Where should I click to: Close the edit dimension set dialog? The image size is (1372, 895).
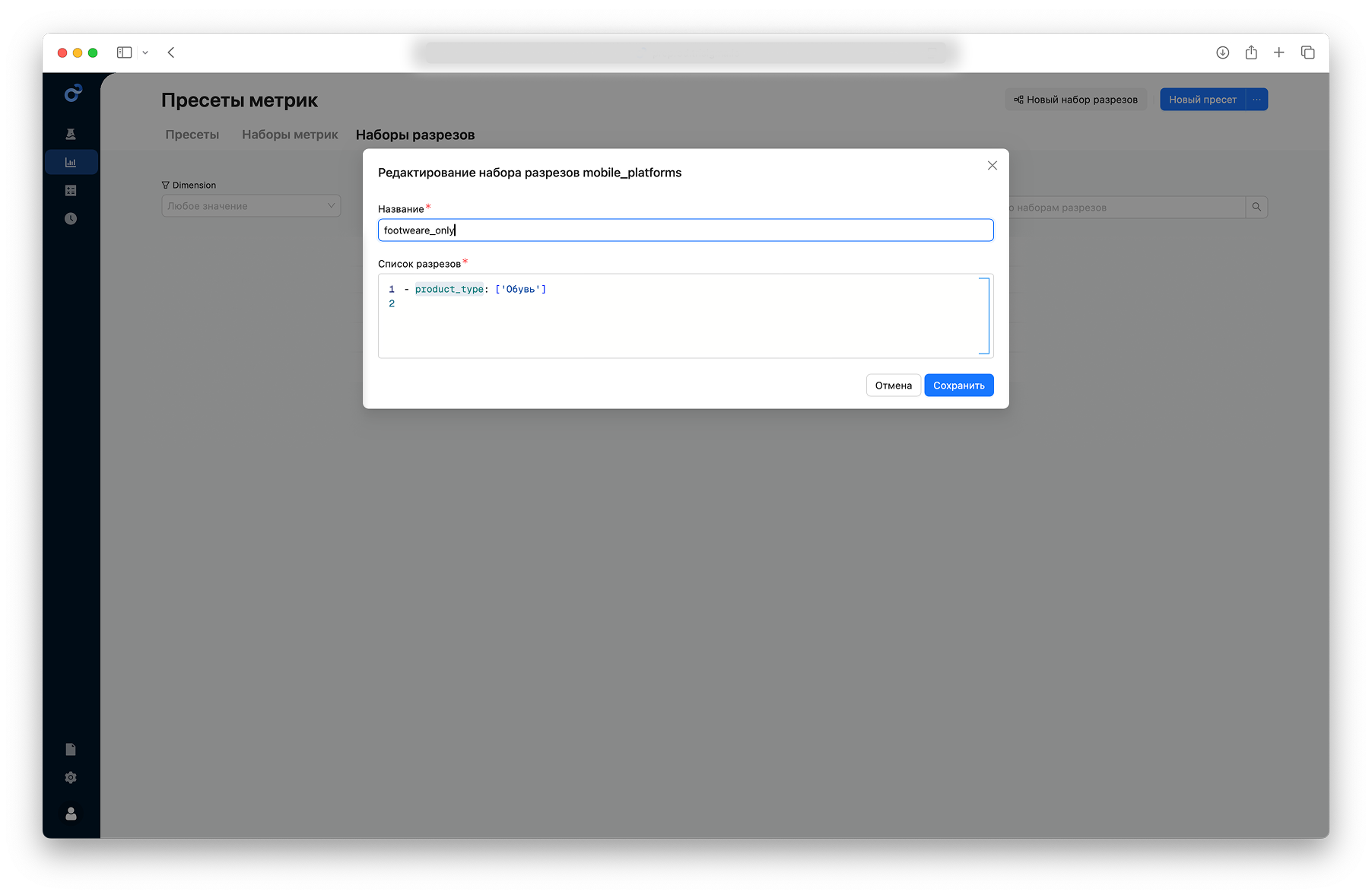point(992,166)
